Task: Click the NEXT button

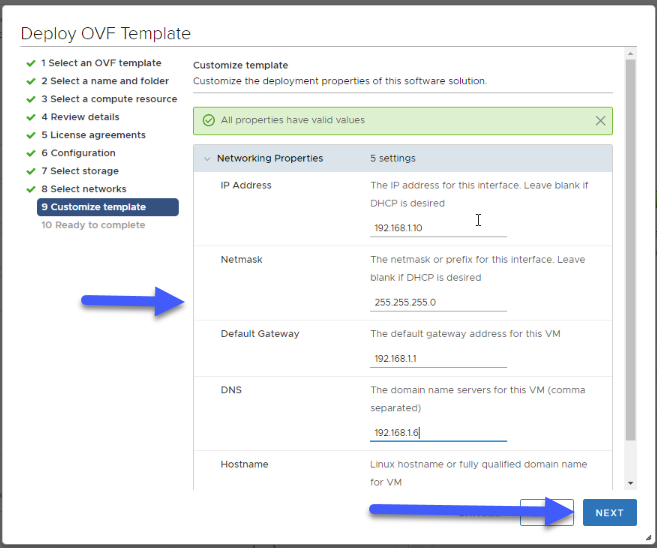Action: click(x=610, y=512)
